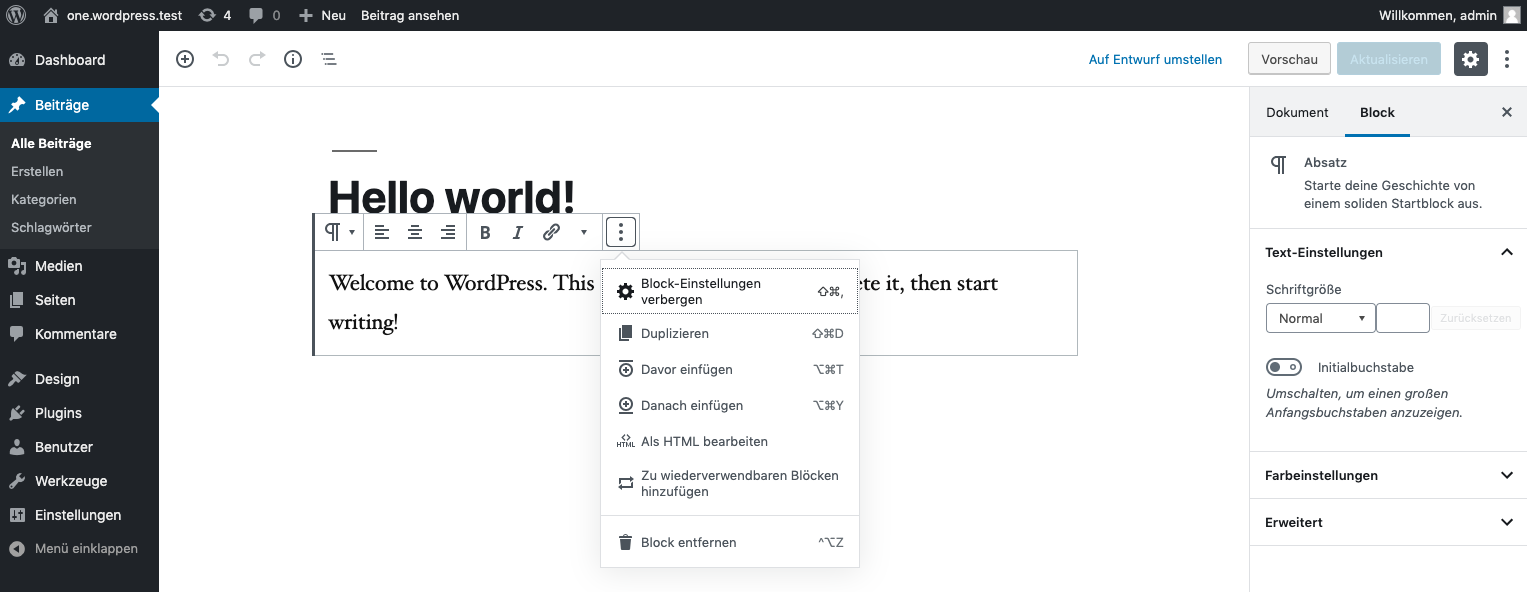Toggle bold formatting
Screen dimensions: 1527x592
pyautogui.click(x=485, y=232)
